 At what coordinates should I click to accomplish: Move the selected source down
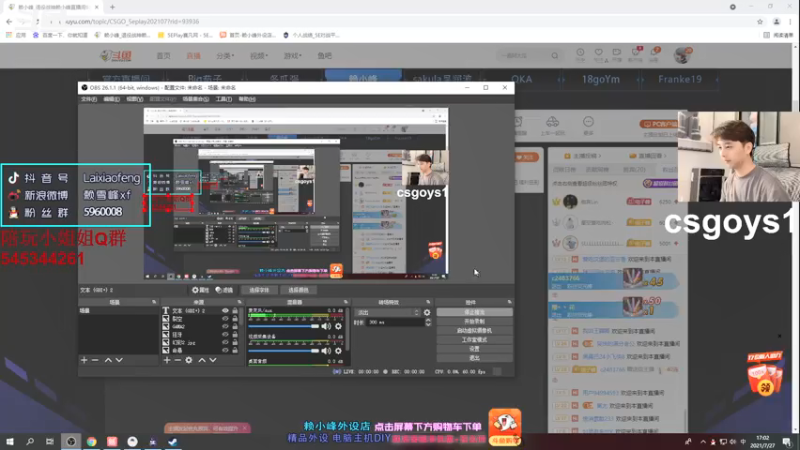coord(213,360)
